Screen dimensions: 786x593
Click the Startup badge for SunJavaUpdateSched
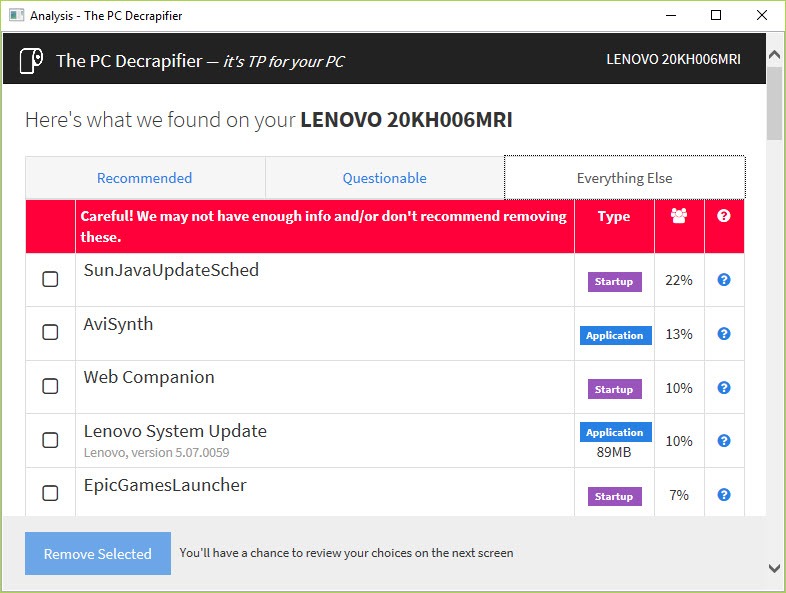point(614,282)
